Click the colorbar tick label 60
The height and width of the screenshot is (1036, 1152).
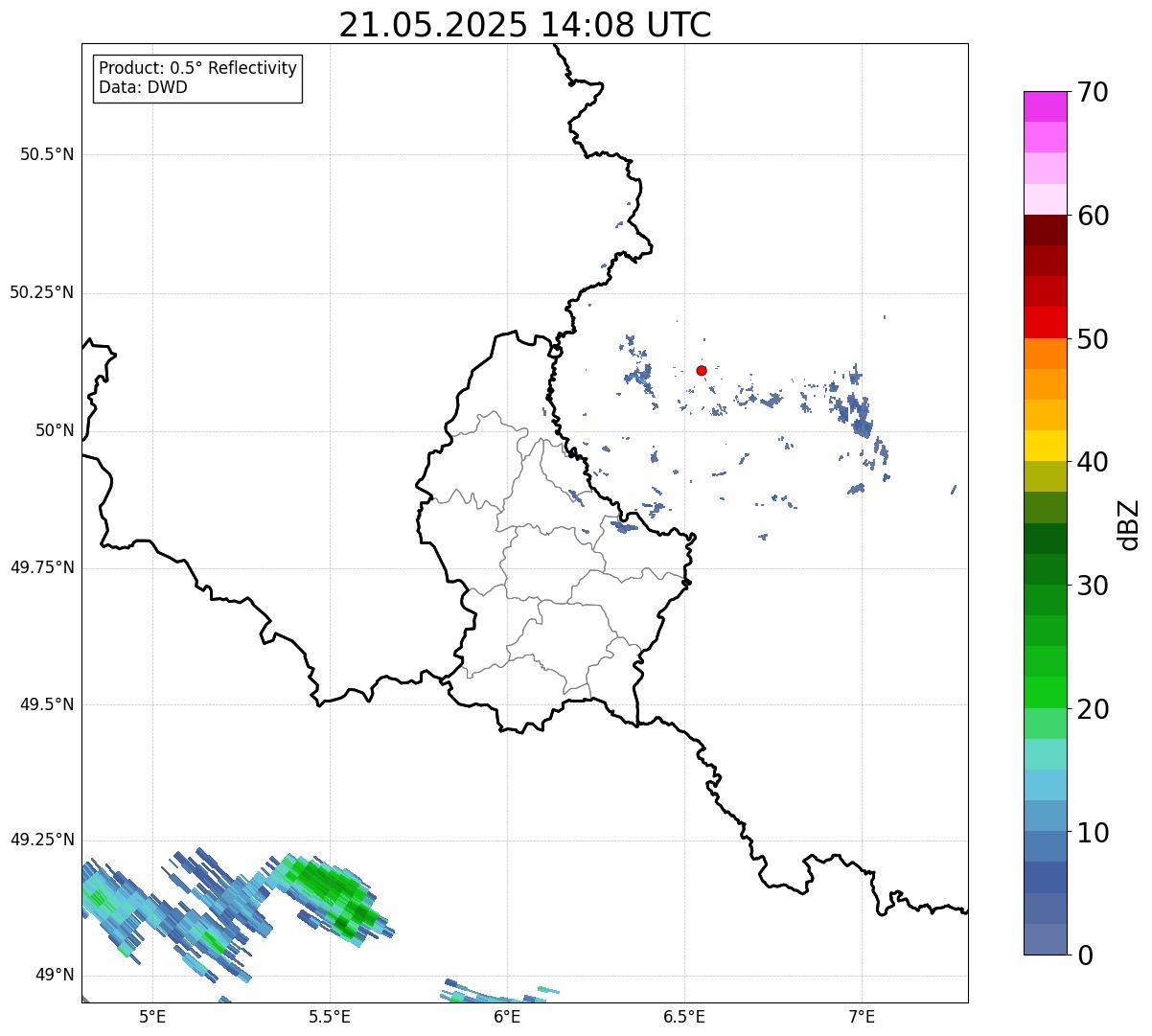point(1093,216)
